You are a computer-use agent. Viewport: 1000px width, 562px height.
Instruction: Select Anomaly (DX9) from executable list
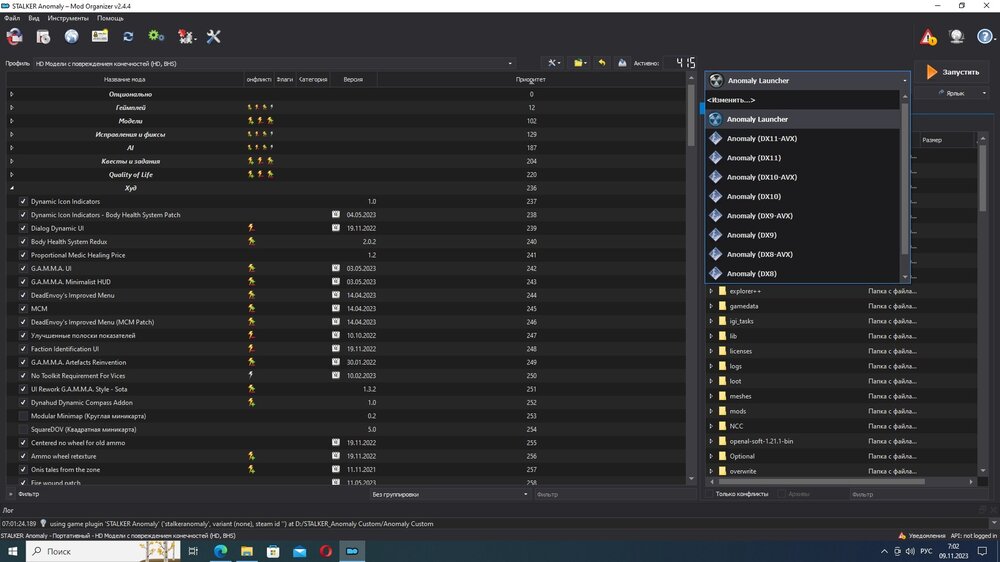[x=802, y=235]
